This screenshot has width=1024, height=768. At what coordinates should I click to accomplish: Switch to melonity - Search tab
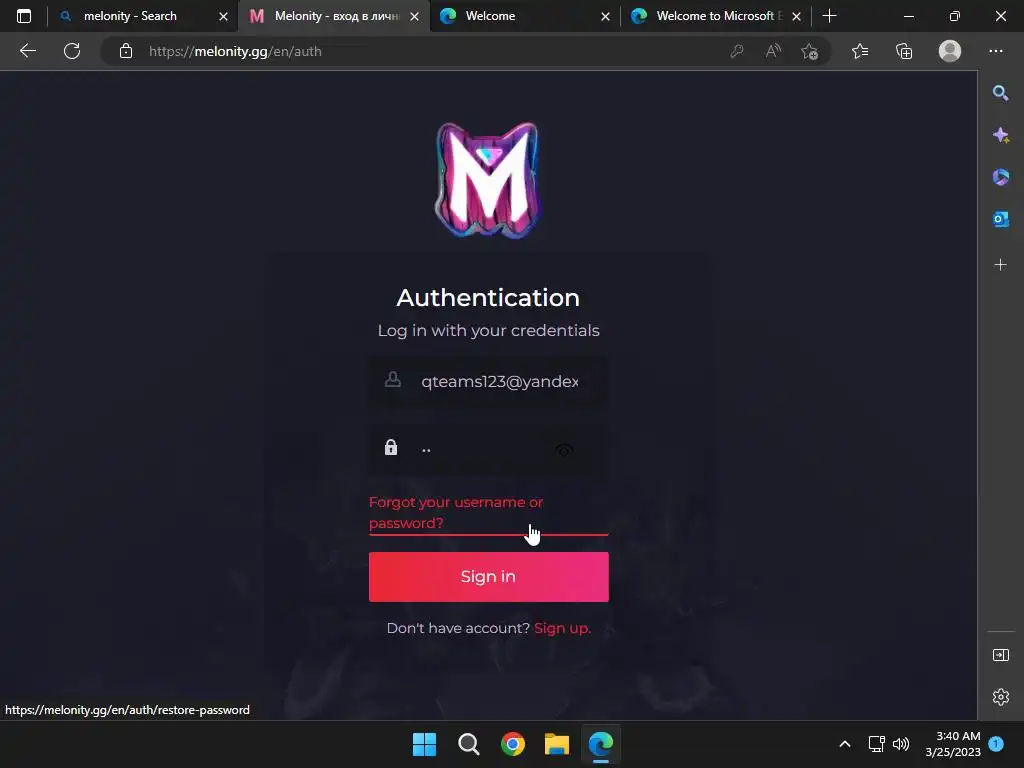click(131, 16)
